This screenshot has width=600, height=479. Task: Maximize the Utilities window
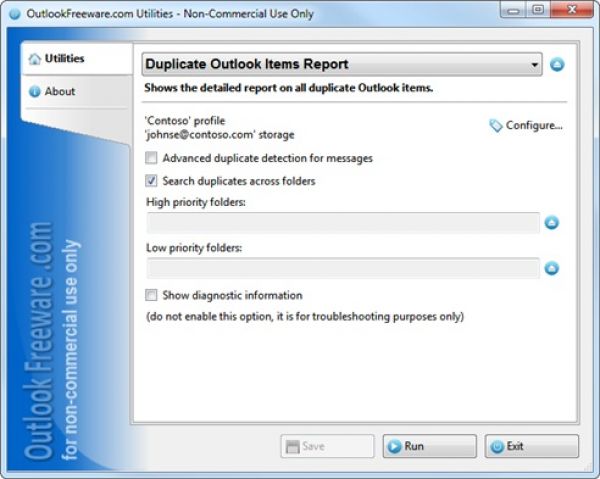tap(538, 10)
